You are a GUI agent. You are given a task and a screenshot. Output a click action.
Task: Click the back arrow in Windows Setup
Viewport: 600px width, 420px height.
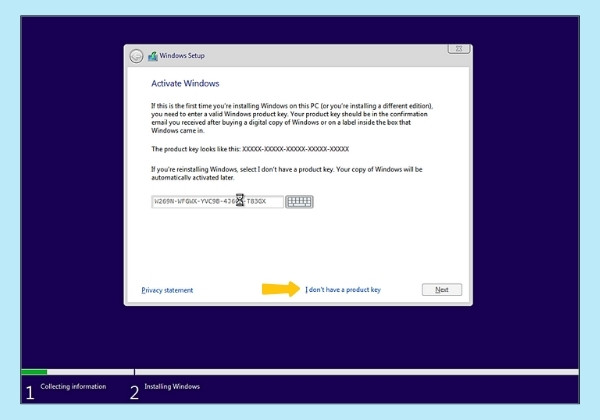point(136,56)
